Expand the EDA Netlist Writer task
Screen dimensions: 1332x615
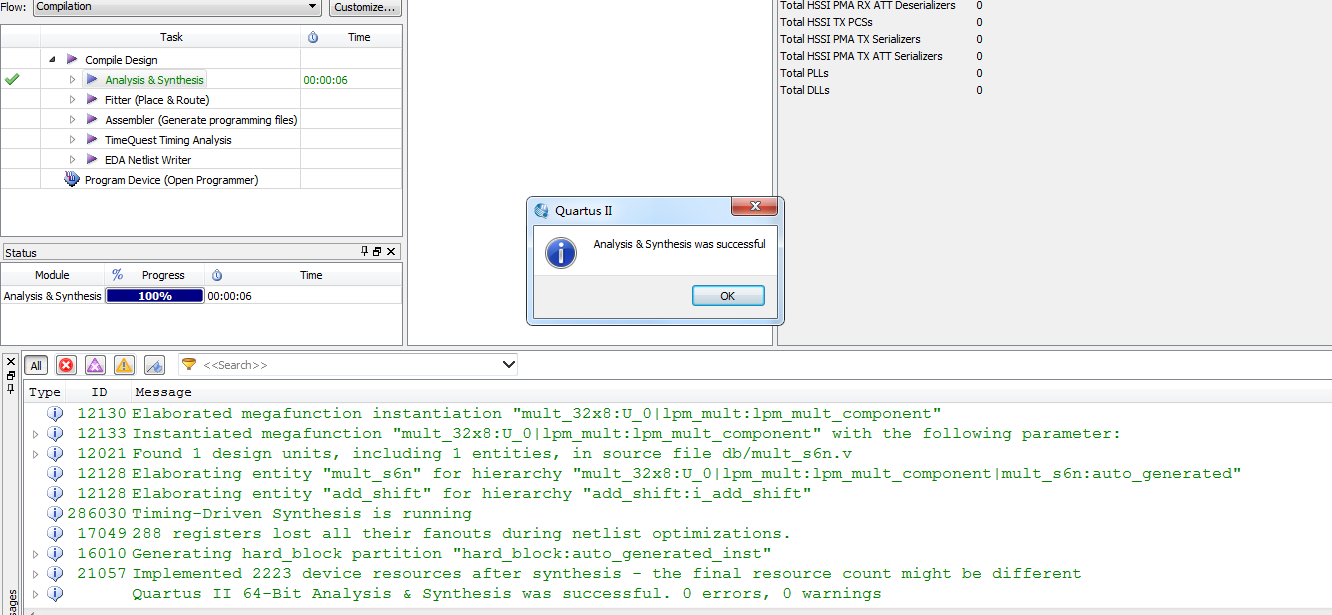coord(72,159)
